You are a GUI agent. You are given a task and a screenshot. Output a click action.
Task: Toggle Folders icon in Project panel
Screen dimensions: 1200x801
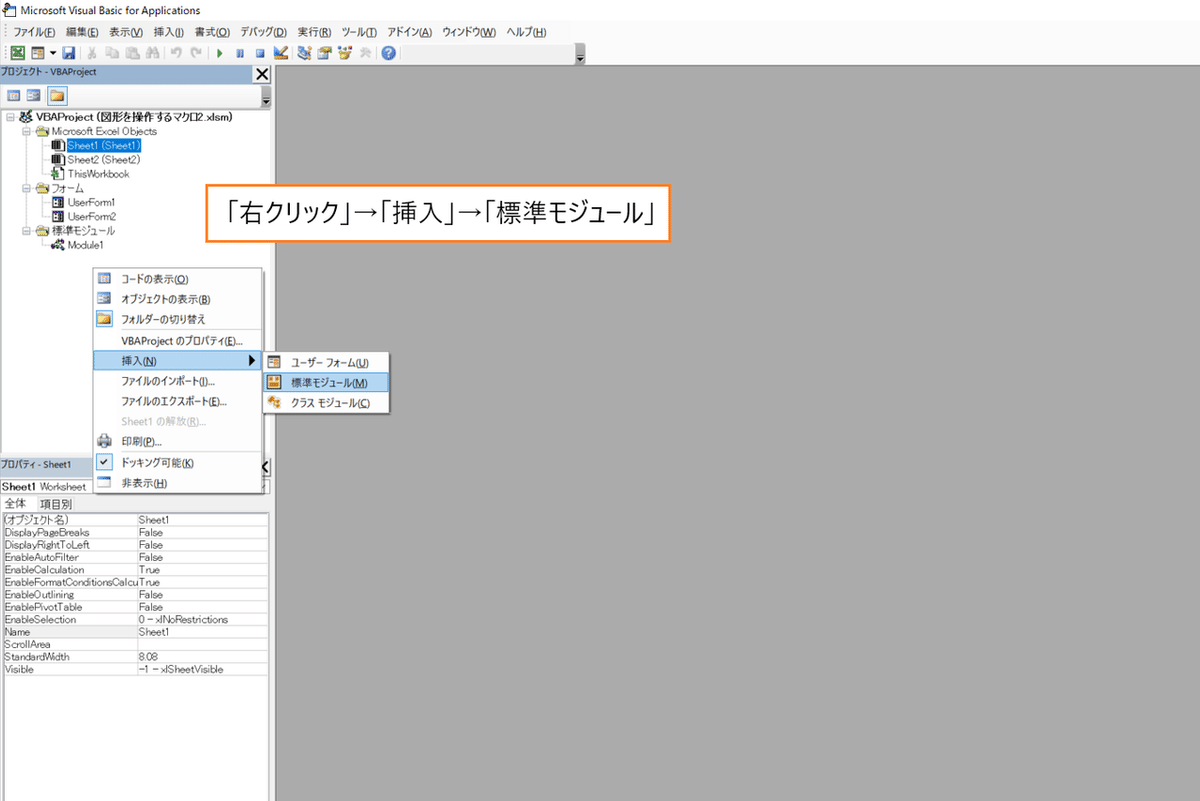click(57, 96)
